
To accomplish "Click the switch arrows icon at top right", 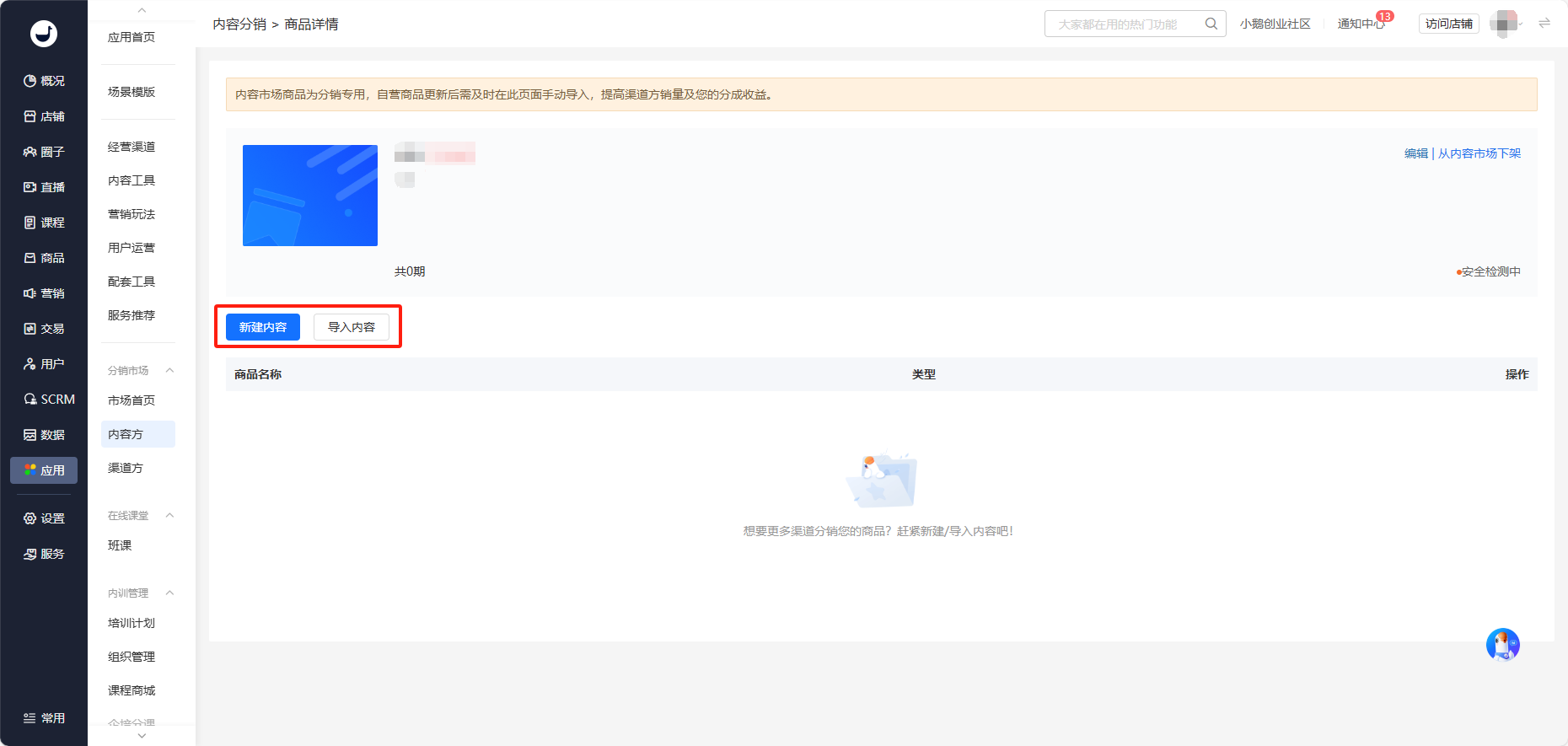I will click(x=1544, y=24).
